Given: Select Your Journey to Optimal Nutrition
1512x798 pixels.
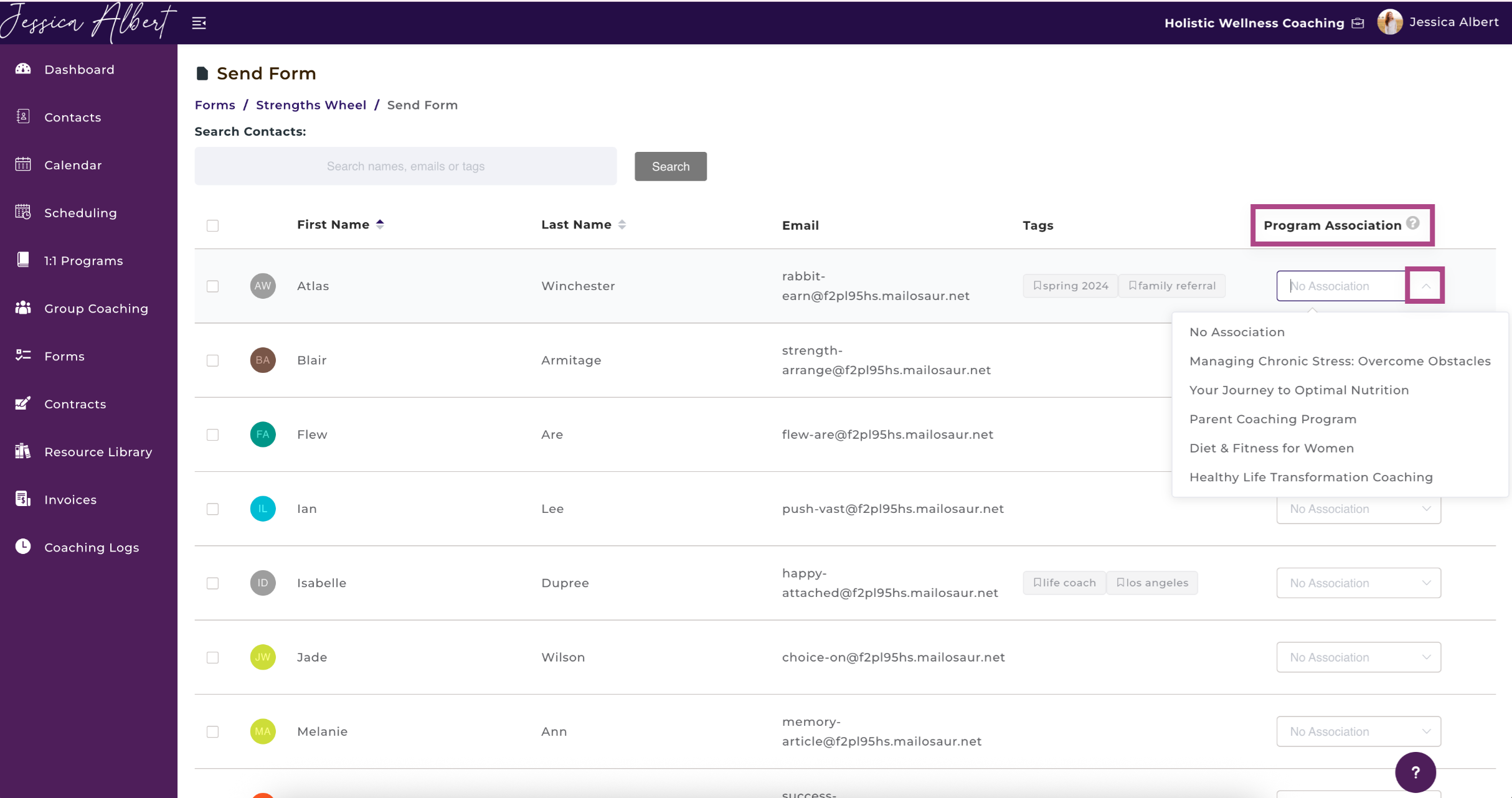Looking at the screenshot, I should [1340, 390].
